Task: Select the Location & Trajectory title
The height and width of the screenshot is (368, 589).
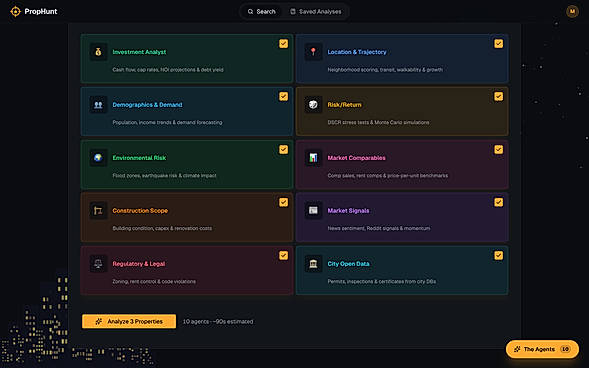Action: tap(357, 52)
